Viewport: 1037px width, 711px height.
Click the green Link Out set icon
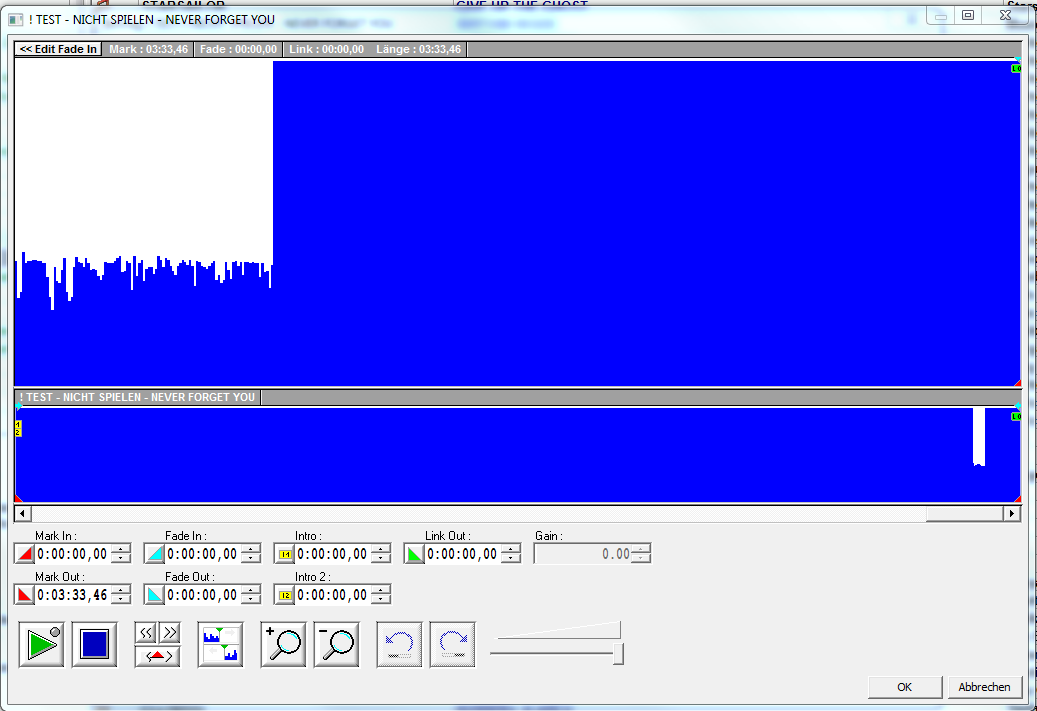[x=414, y=554]
